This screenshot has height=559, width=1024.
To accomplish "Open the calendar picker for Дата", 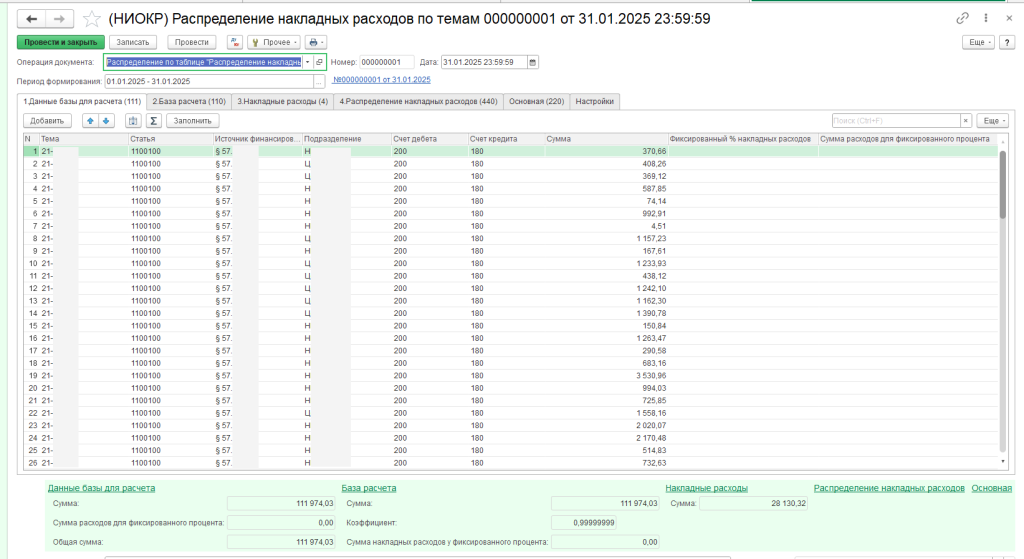I will click(532, 62).
